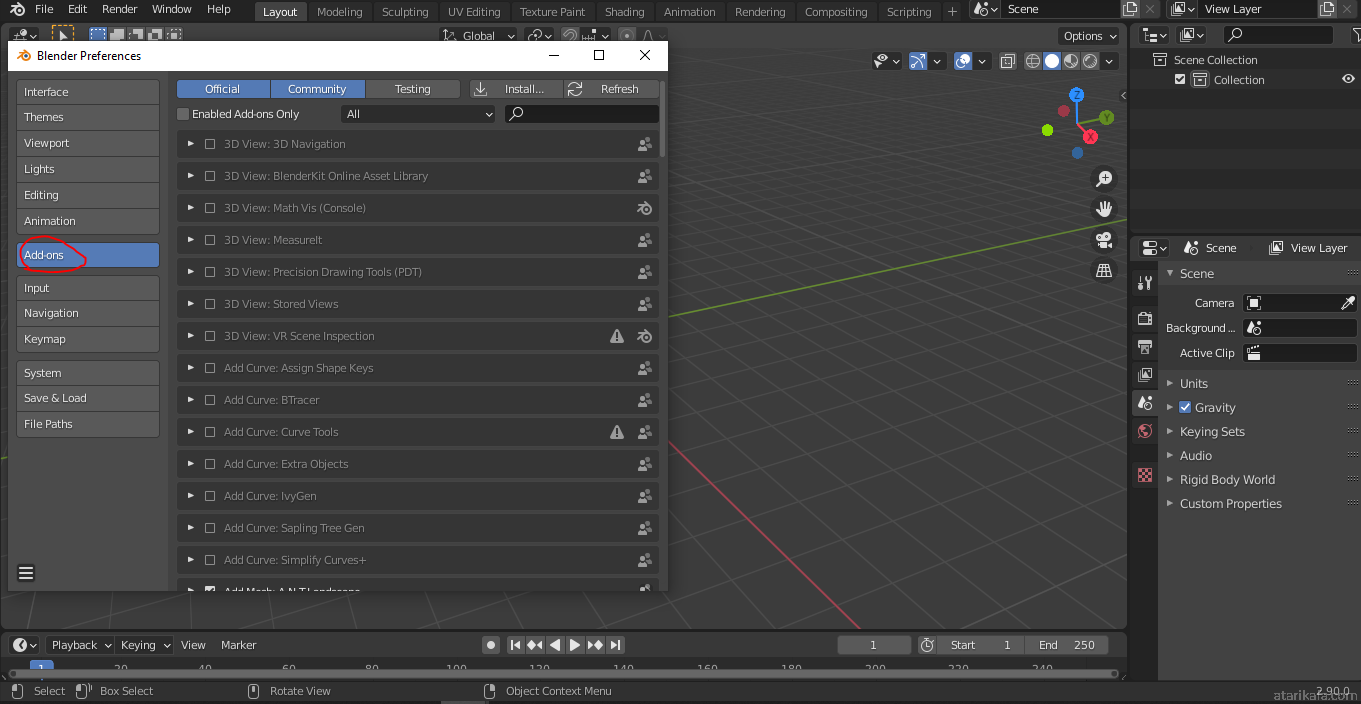
Task: Expand the Add Curve: BTracer add-on details
Action: point(190,400)
